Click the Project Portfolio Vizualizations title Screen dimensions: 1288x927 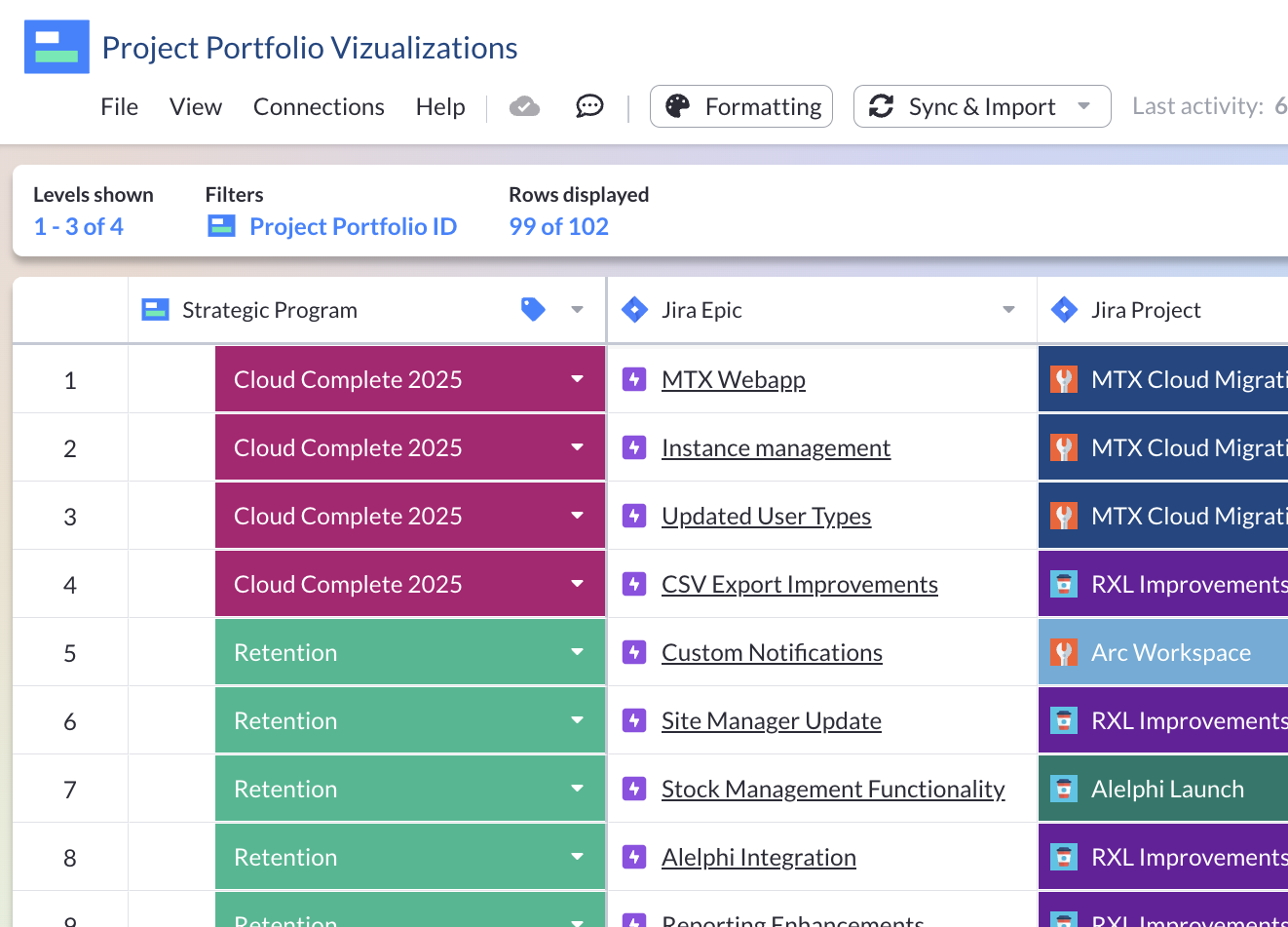(x=310, y=47)
